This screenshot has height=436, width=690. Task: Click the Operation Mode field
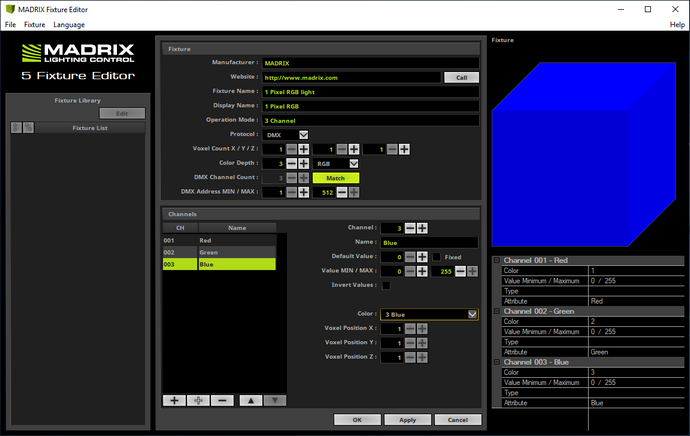371,121
